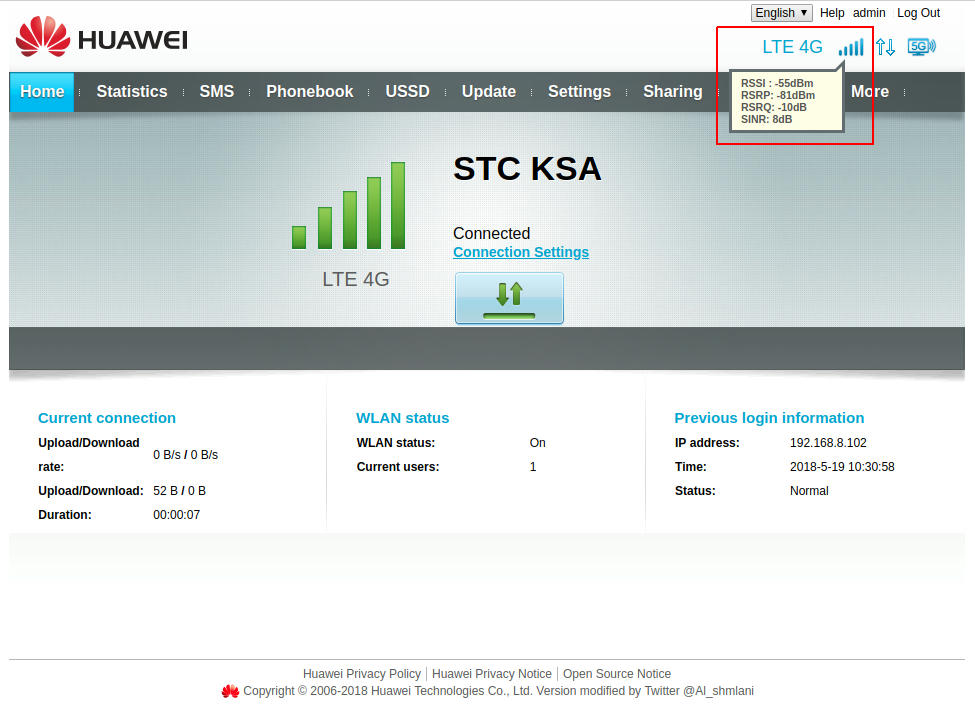The height and width of the screenshot is (715, 975).
Task: Click the large green signal bars graphic
Action: (x=349, y=206)
